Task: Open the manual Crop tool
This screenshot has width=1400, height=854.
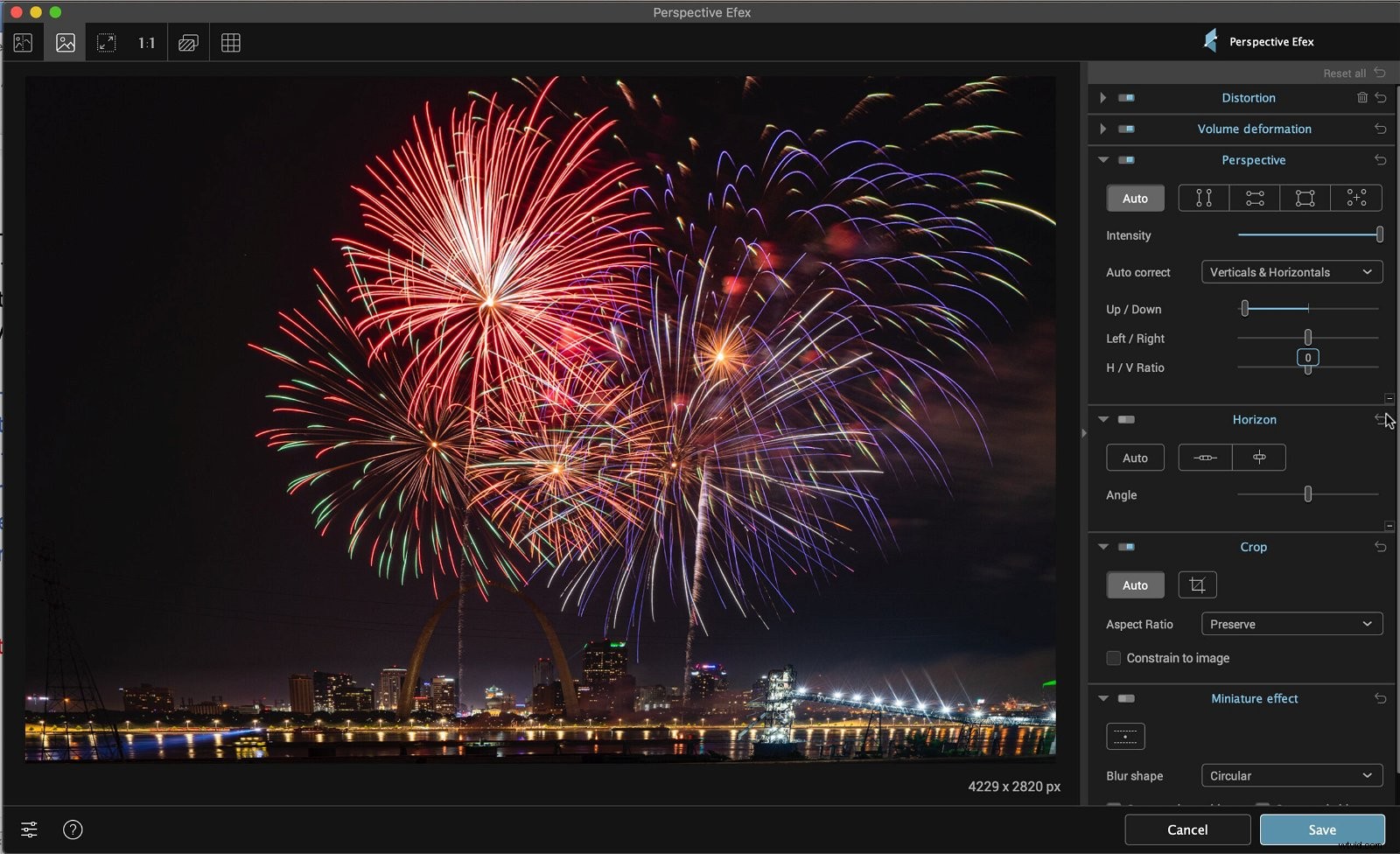Action: [1196, 584]
